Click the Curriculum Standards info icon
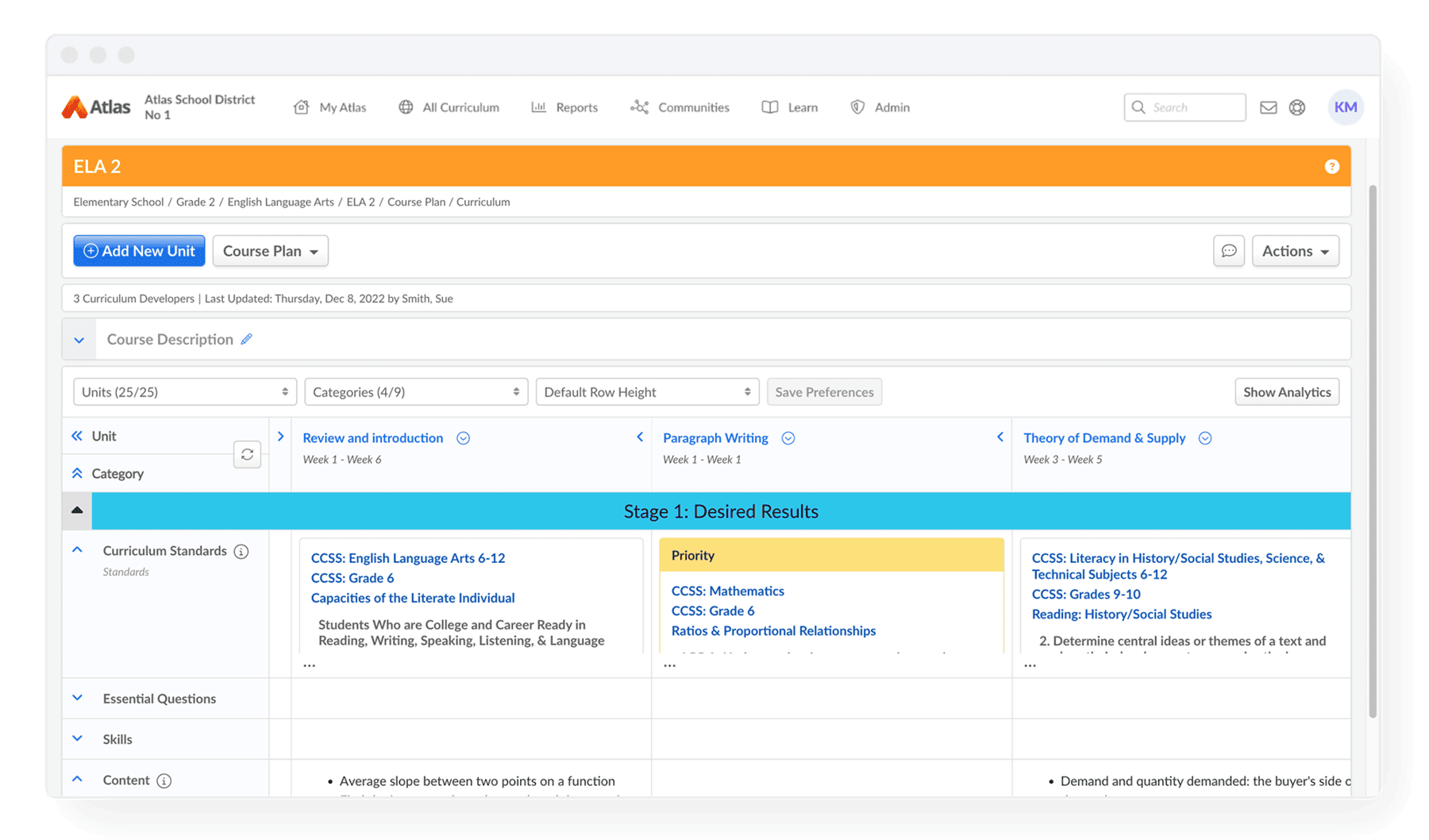The image size is (1429, 840). [241, 552]
